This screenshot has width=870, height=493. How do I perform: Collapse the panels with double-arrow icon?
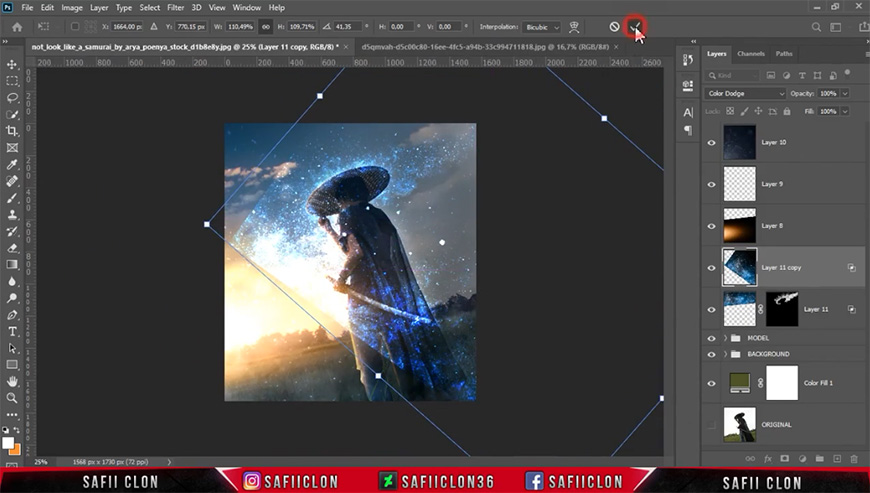(x=693, y=42)
